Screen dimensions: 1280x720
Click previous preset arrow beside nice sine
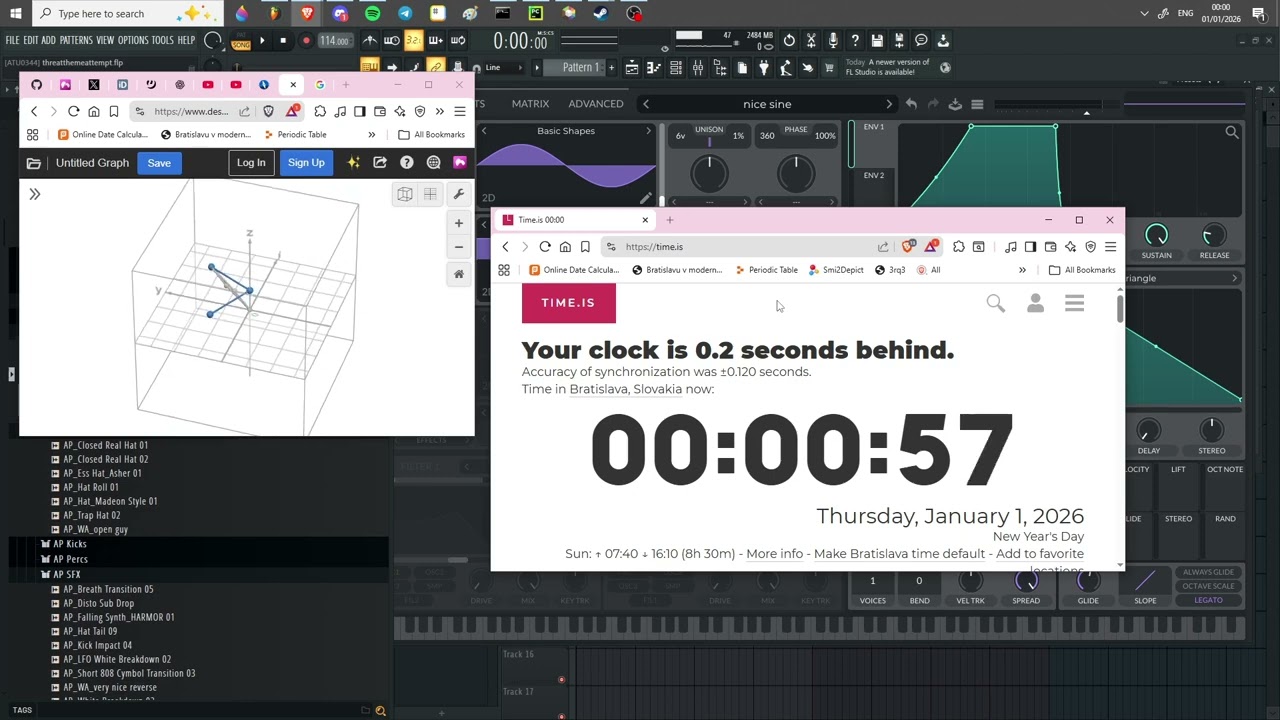pyautogui.click(x=646, y=104)
